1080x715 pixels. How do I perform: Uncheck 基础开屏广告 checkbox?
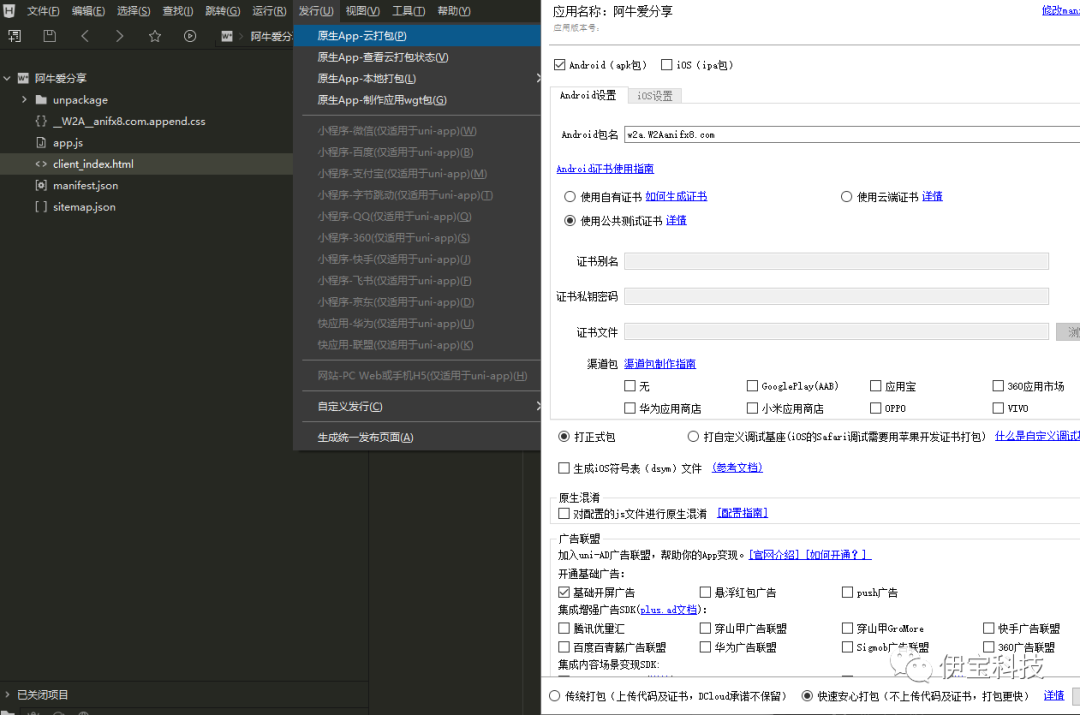point(563,592)
